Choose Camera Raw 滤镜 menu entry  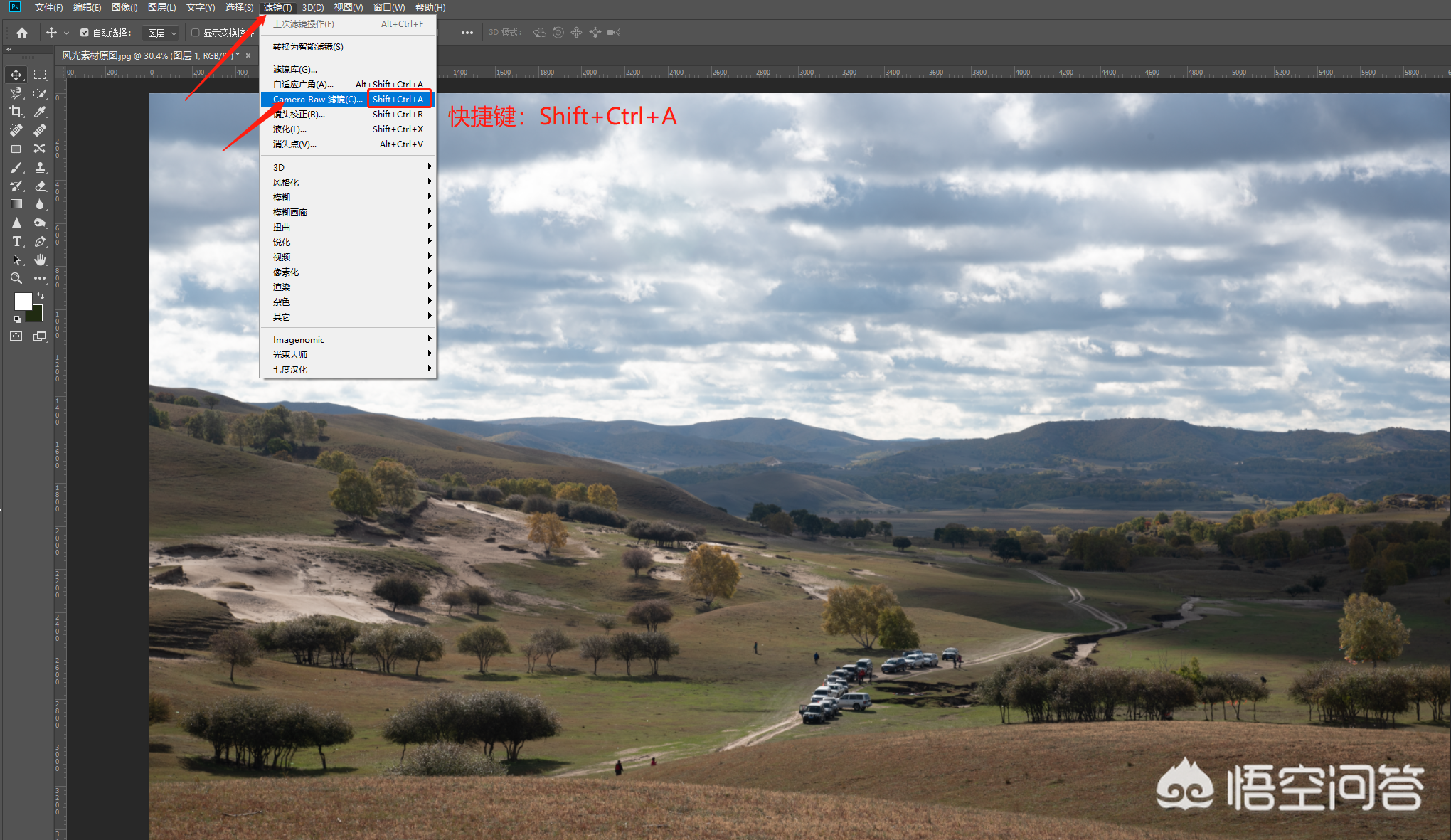click(x=317, y=100)
